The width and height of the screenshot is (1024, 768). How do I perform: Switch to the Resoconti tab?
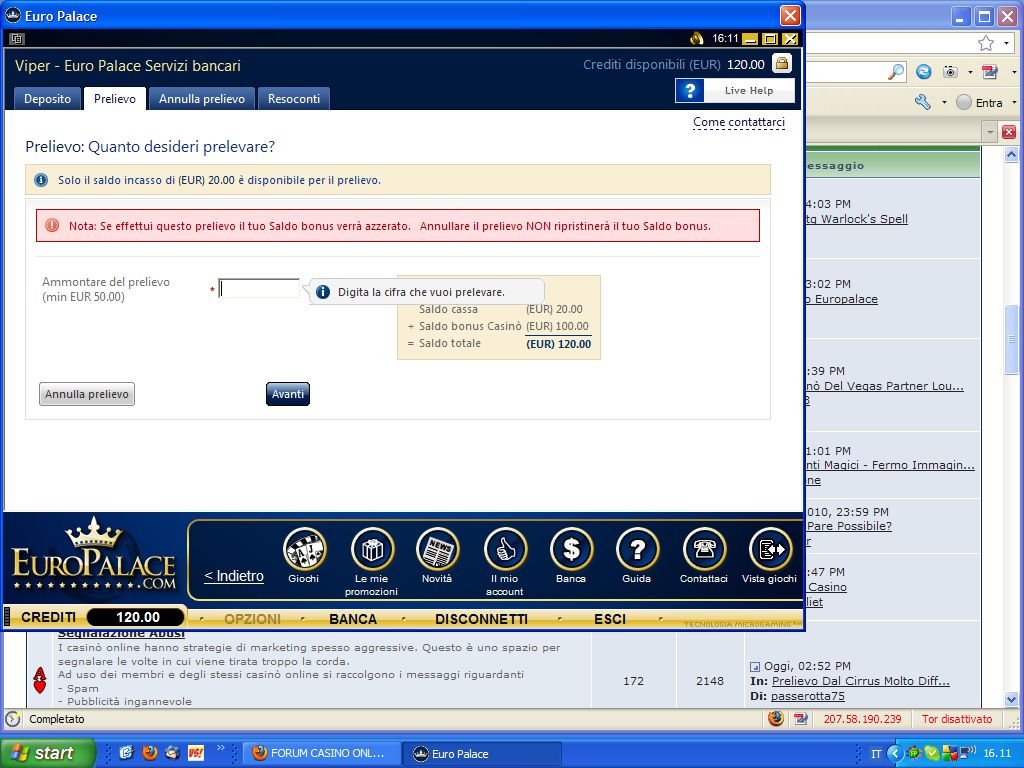[x=294, y=99]
